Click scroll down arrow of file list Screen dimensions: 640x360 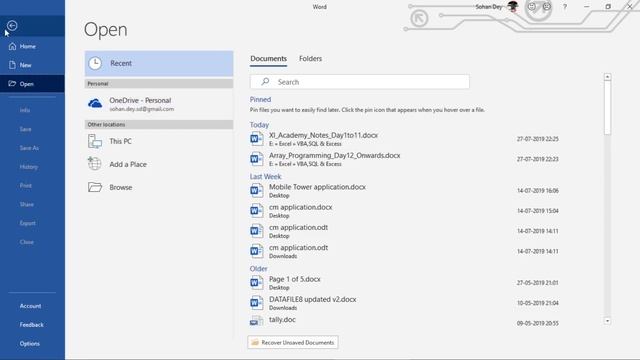pos(607,321)
